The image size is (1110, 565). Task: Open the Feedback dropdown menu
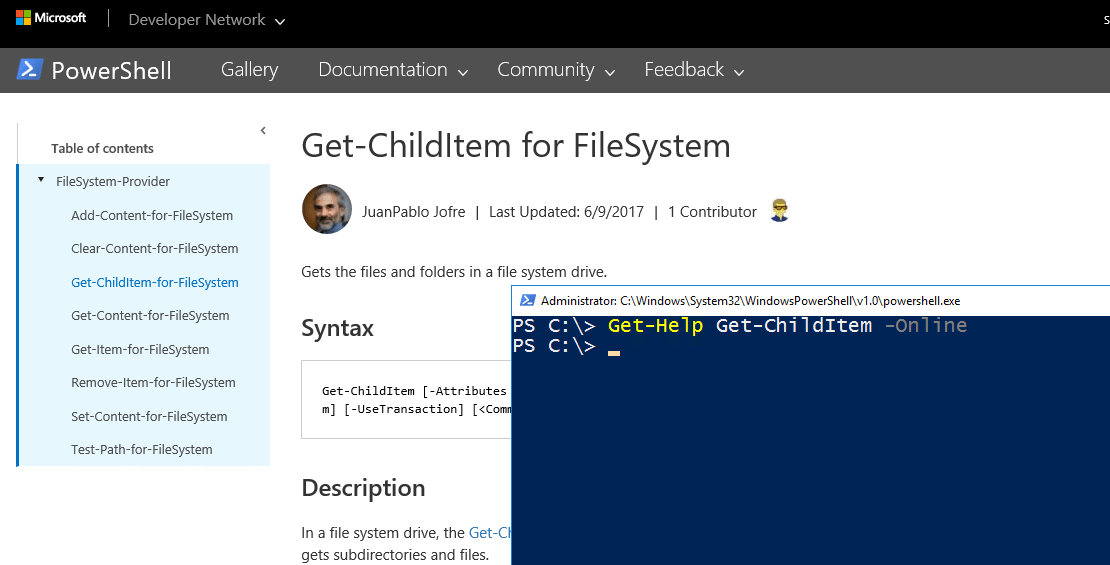click(694, 70)
